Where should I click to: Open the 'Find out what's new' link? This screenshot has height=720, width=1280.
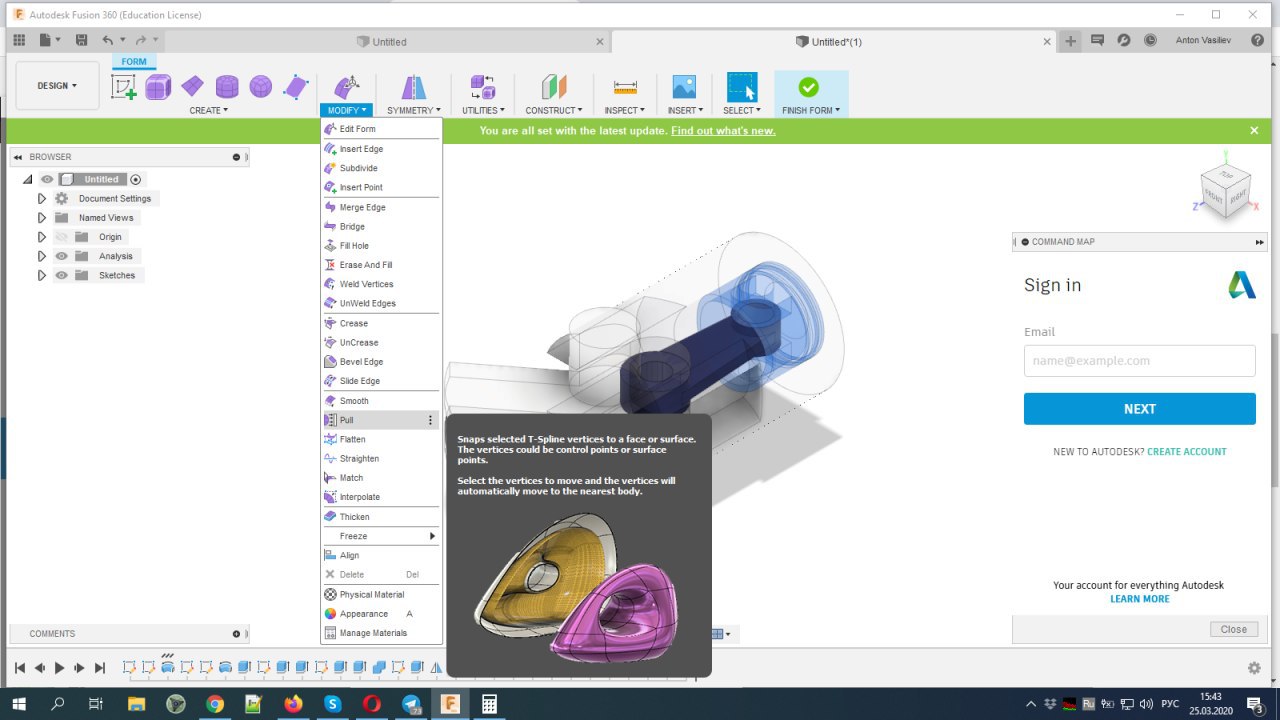coord(723,131)
